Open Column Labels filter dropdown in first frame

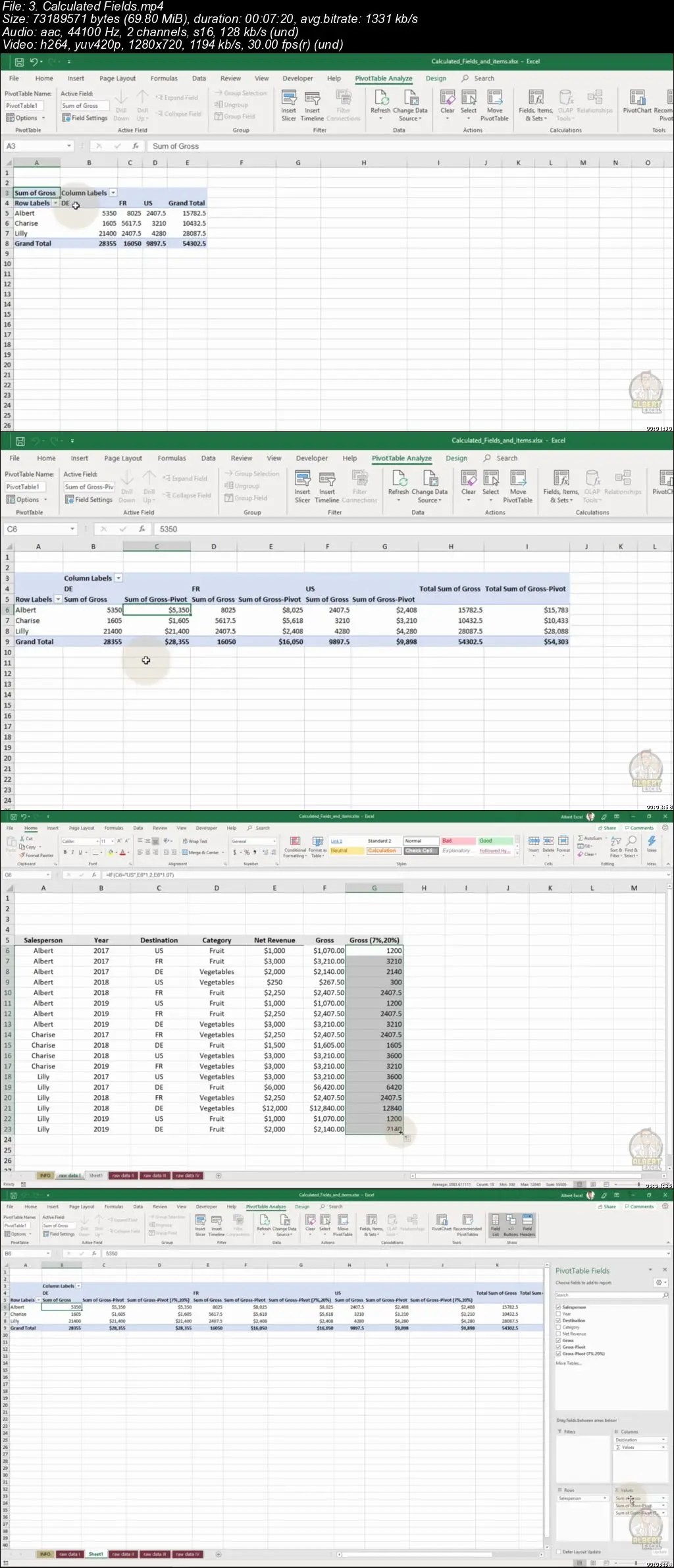[113, 193]
